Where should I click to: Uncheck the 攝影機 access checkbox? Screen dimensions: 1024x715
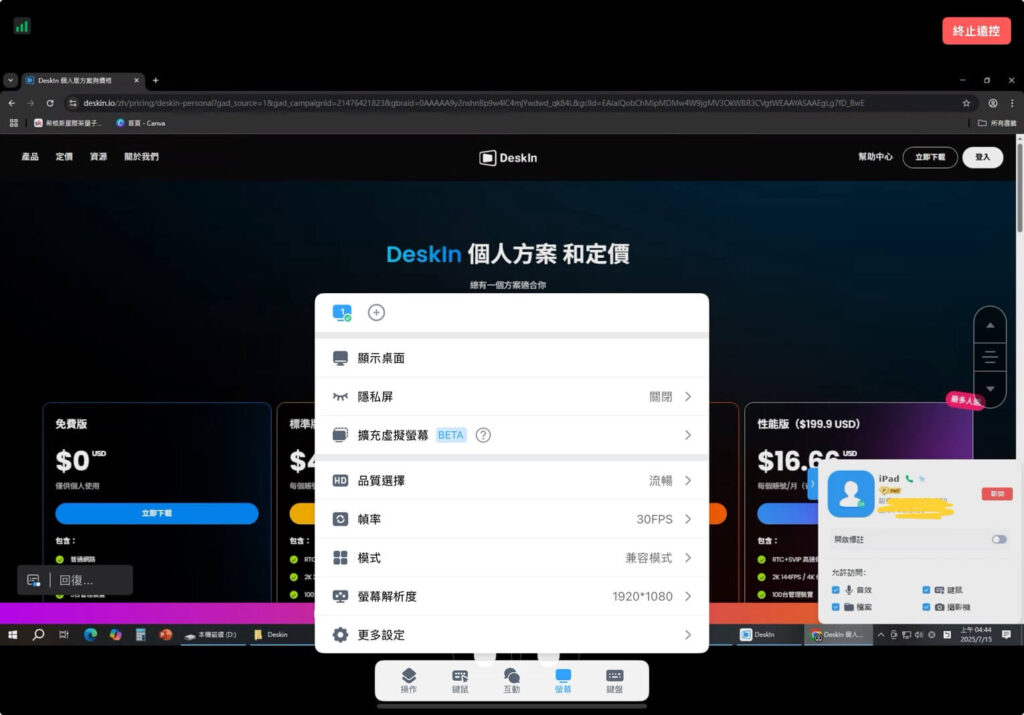point(926,607)
